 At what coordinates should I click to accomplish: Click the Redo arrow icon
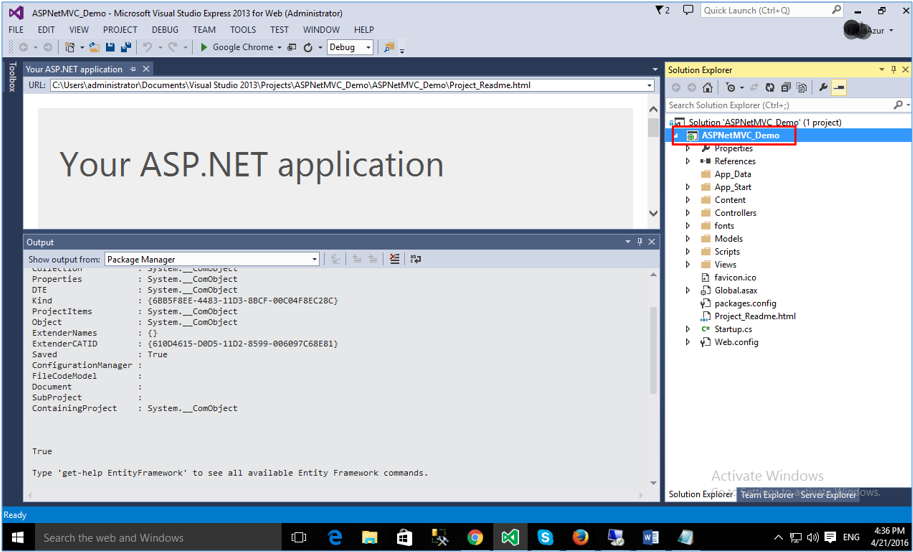(172, 47)
